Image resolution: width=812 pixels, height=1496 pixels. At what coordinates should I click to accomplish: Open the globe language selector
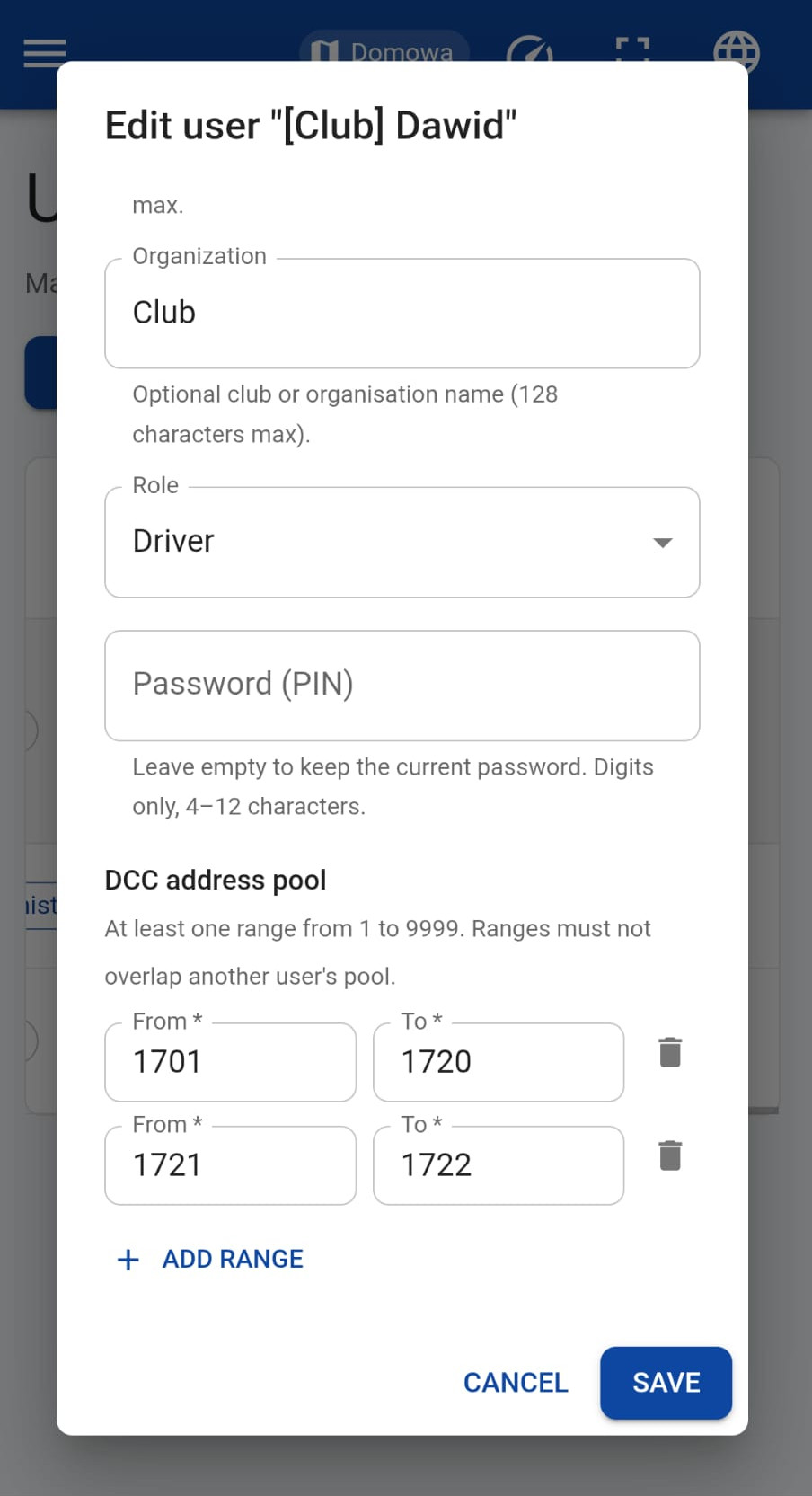pos(737,49)
